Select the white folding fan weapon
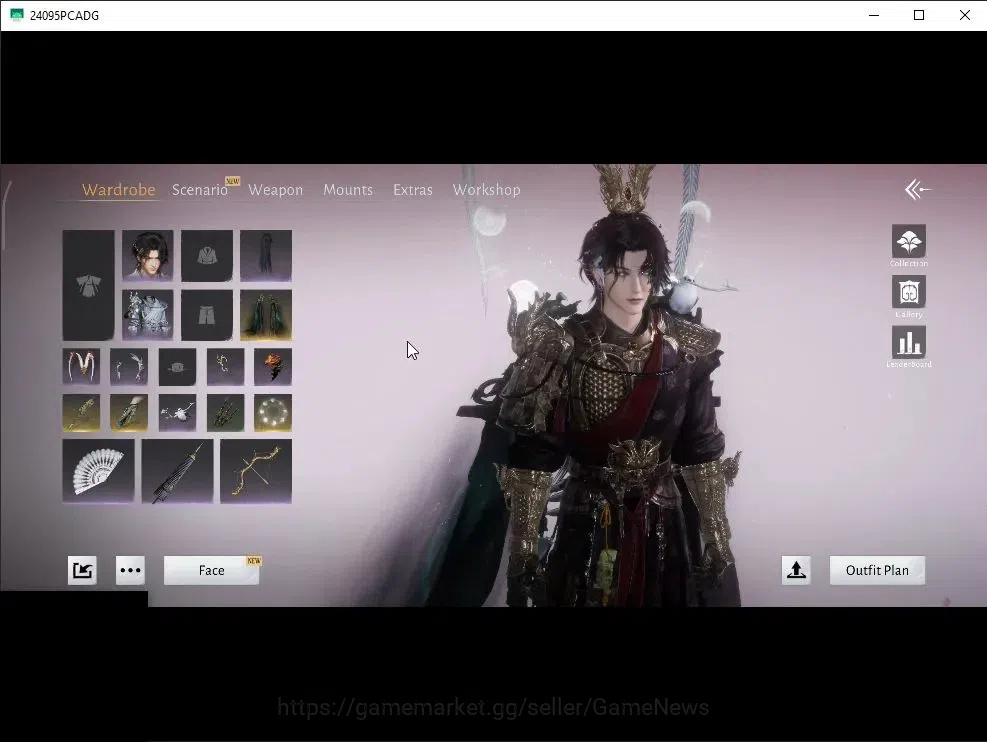 coord(98,471)
